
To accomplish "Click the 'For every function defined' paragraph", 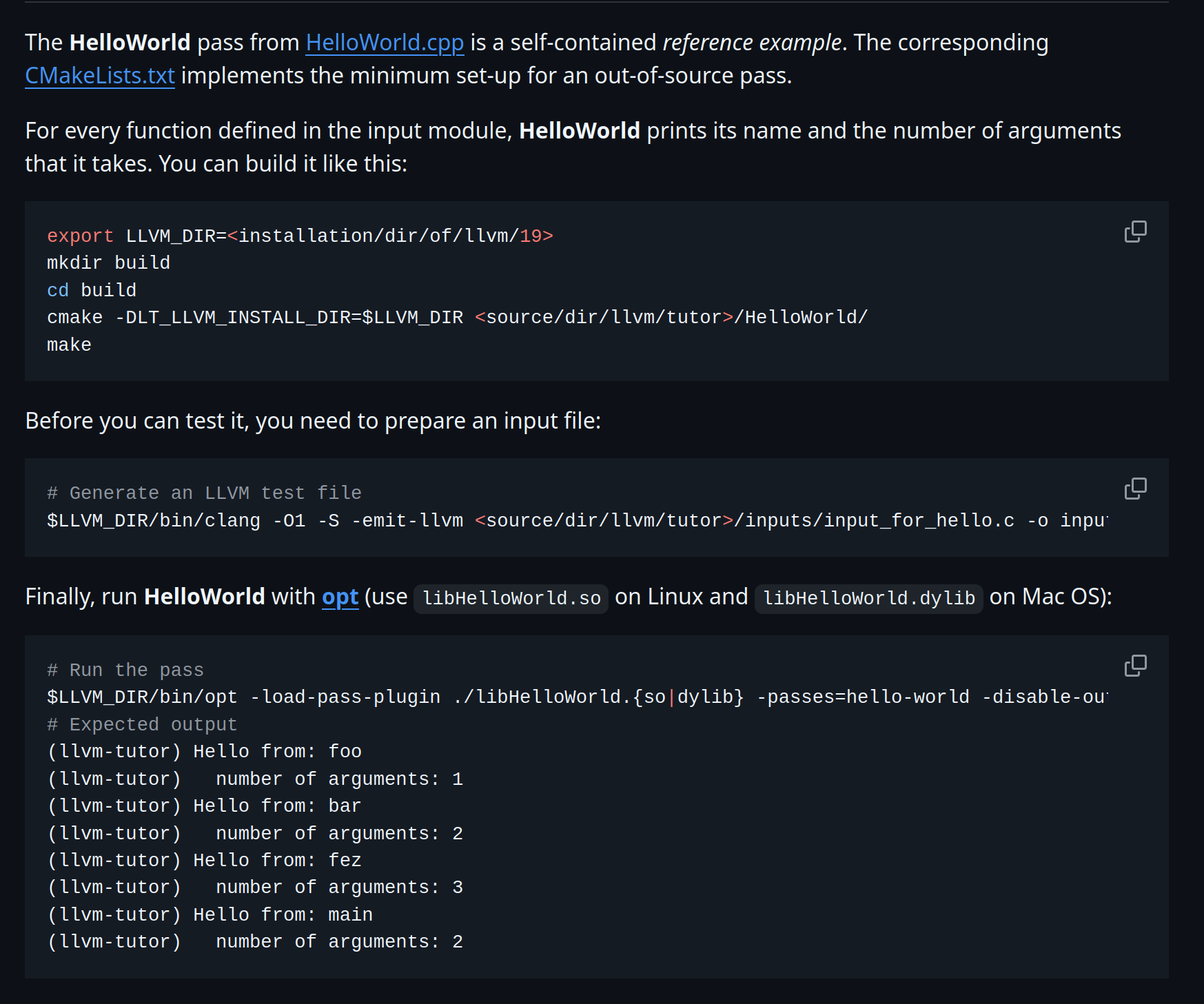I will click(x=573, y=147).
